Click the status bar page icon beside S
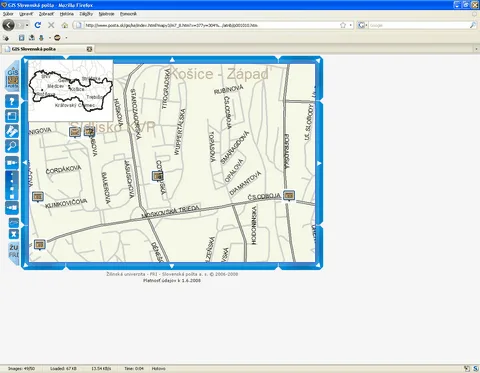480x373 pixels. click(x=467, y=369)
